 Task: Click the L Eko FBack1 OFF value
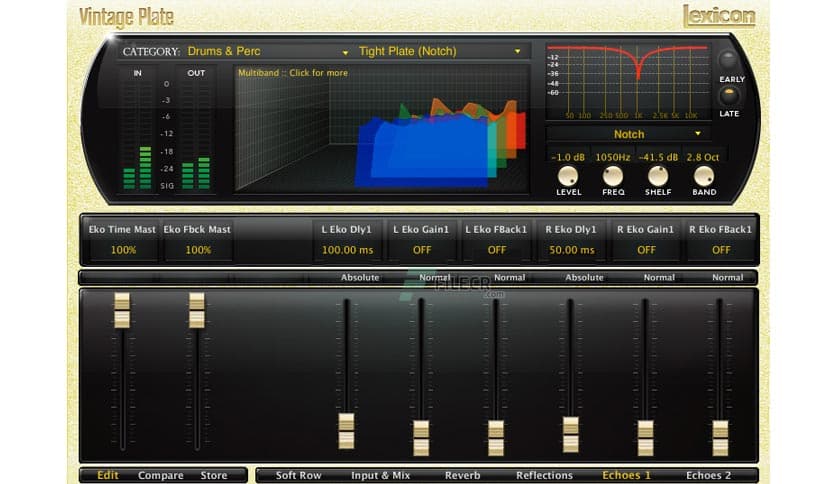(496, 250)
